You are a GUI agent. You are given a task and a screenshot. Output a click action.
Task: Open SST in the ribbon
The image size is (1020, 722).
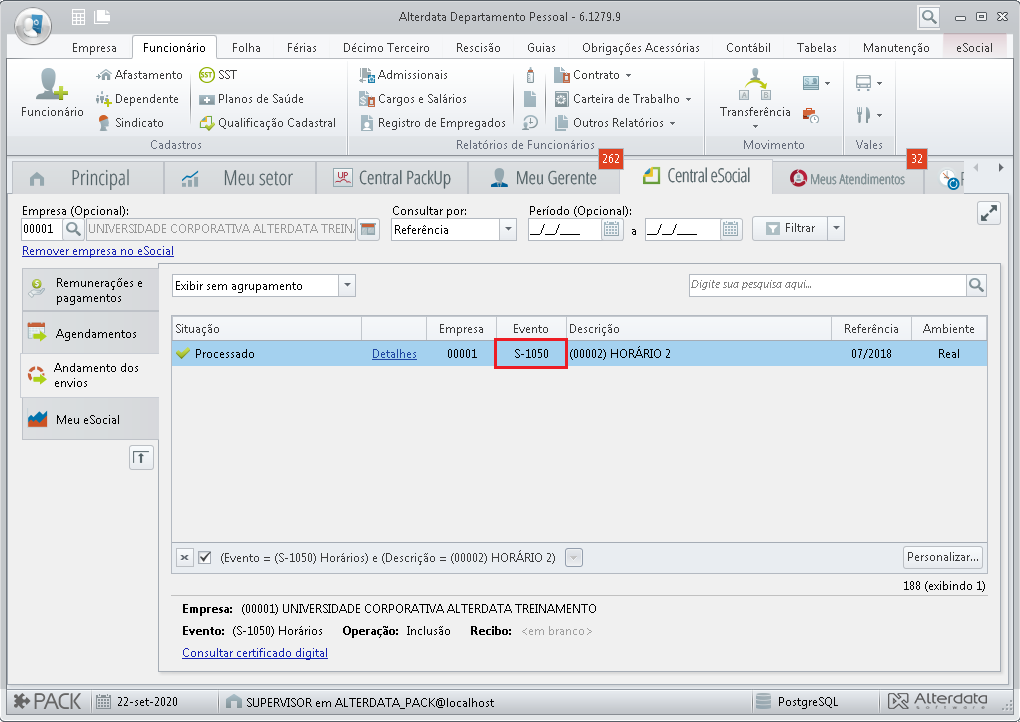click(218, 75)
